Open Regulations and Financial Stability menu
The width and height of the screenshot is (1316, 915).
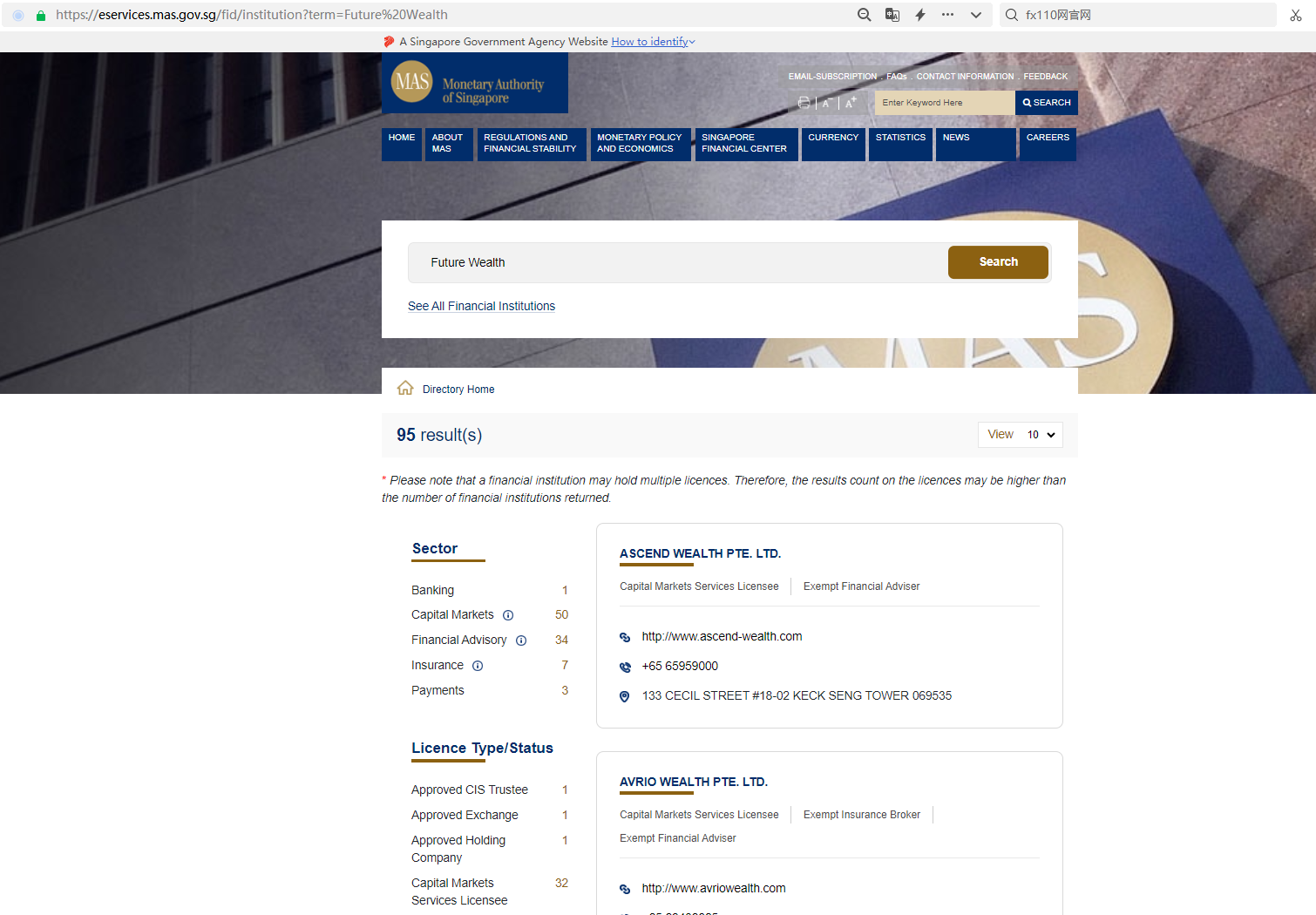(x=532, y=145)
